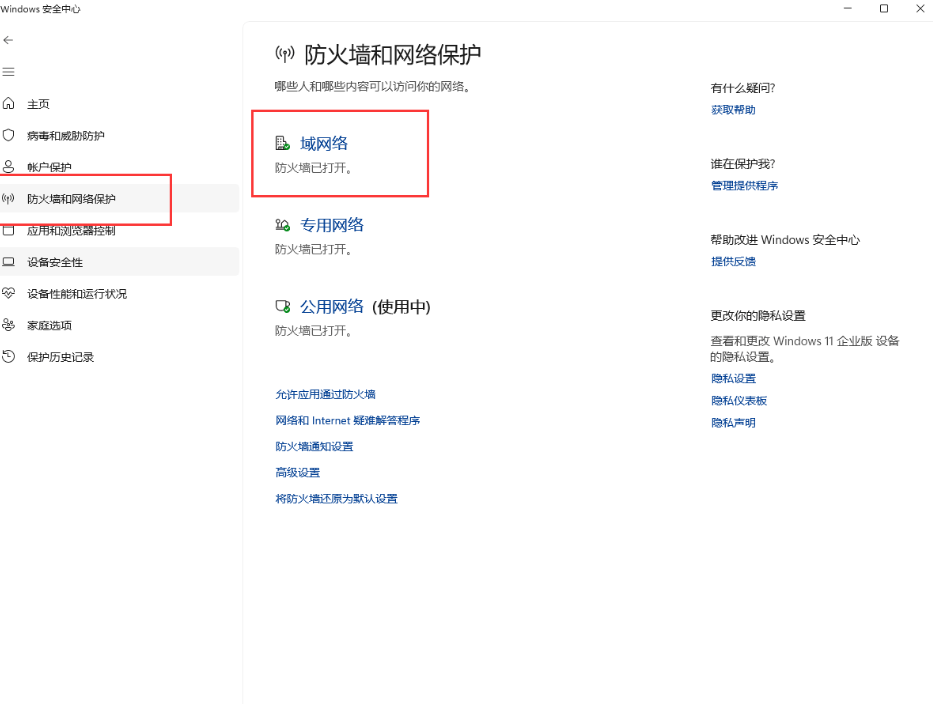The image size is (933, 704).
Task: Click the 更改你的隐私设置 heading
Action: [x=758, y=315]
